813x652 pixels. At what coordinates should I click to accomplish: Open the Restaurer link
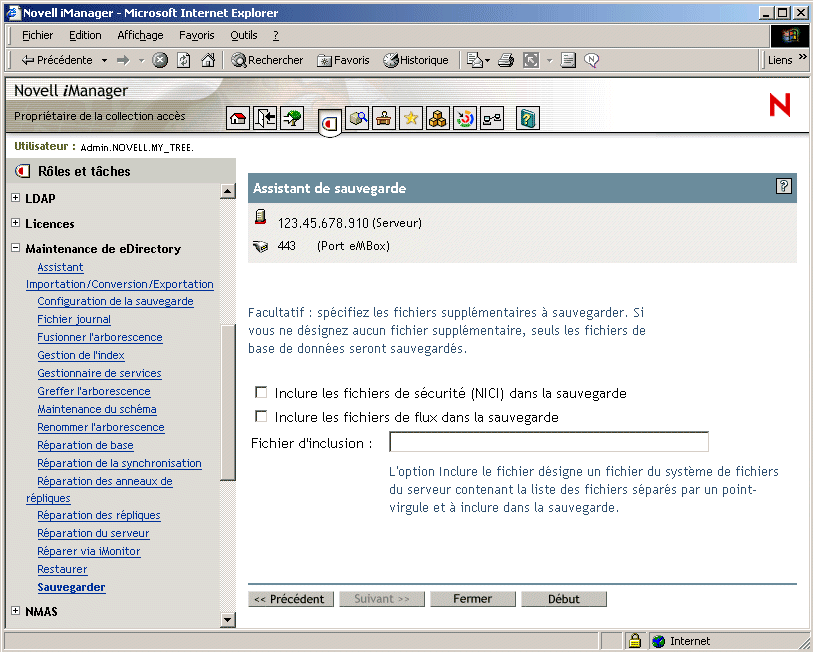[62, 570]
